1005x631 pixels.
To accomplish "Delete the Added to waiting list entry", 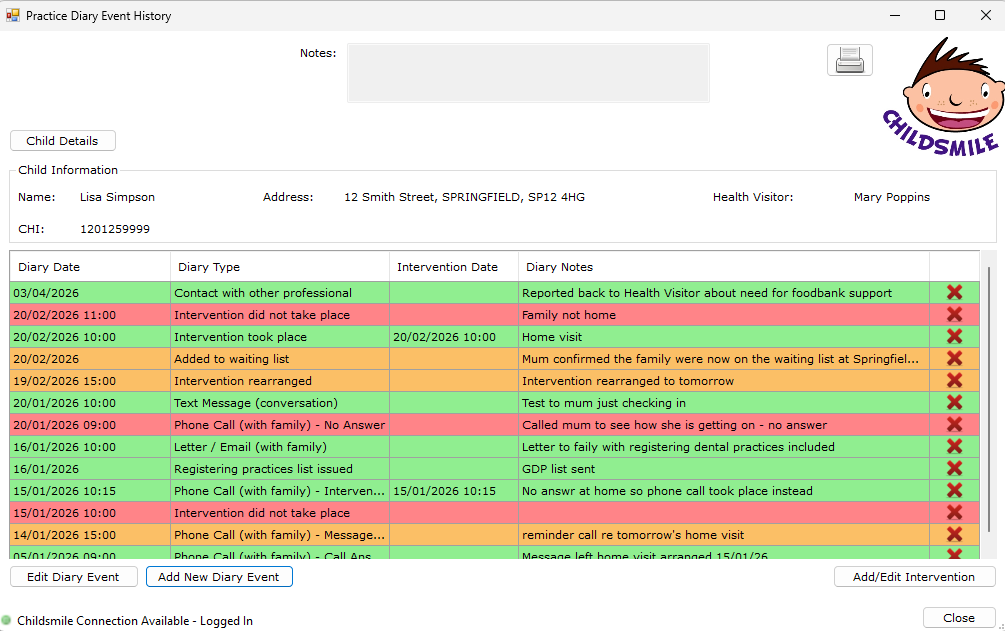I will pyautogui.click(x=954, y=359).
